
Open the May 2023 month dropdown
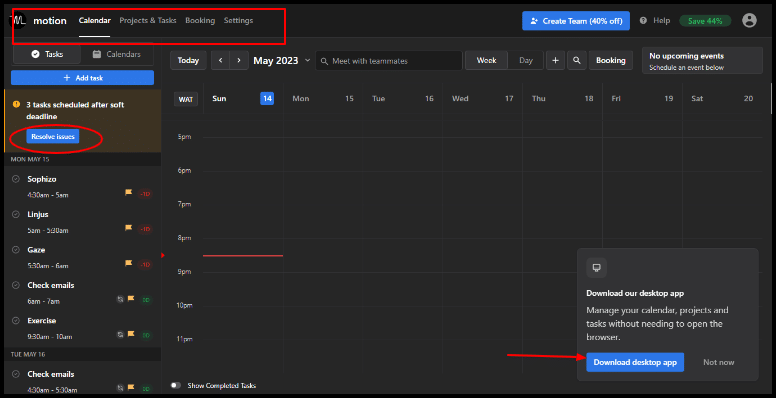coord(282,60)
